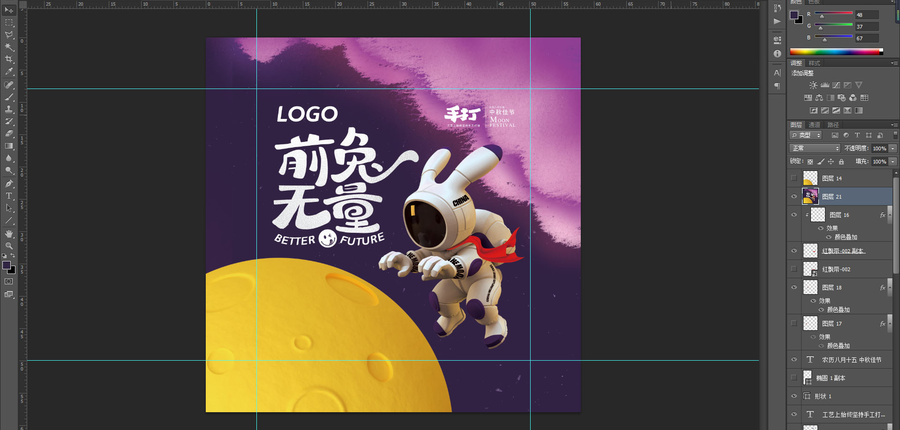The height and width of the screenshot is (430, 900).
Task: Select the Blur tool
Action: click(9, 158)
